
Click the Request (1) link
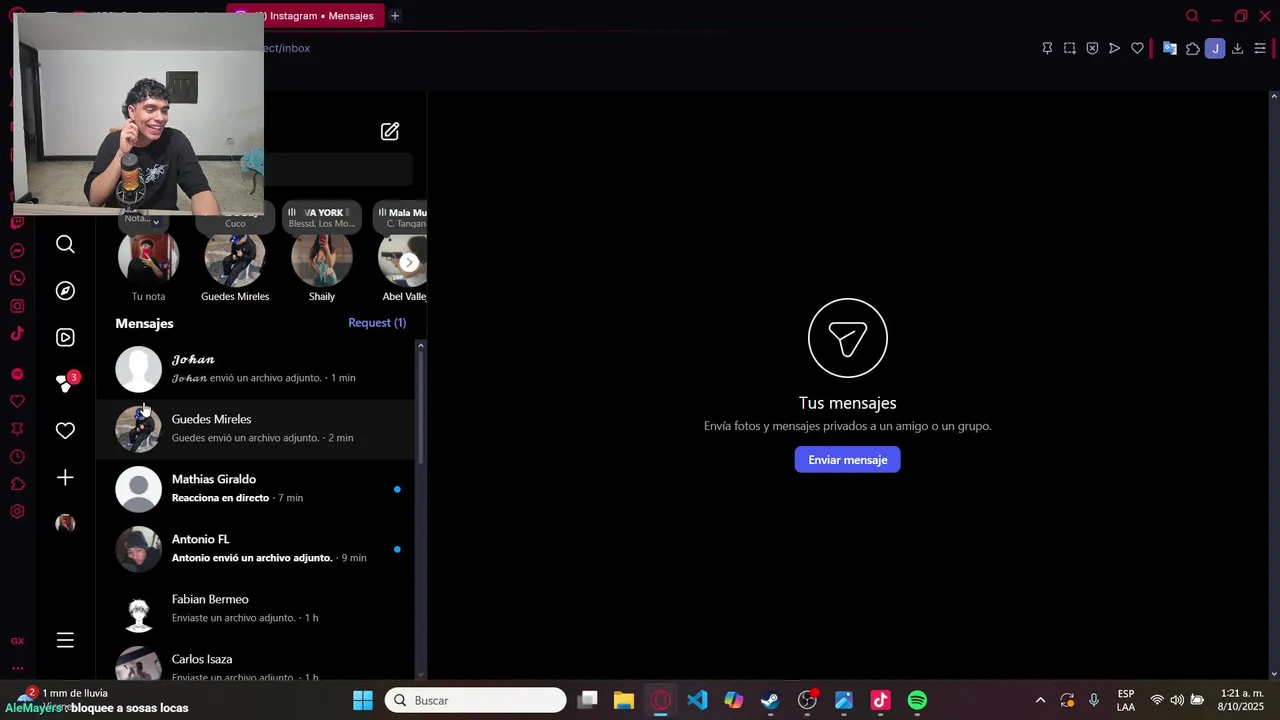(x=377, y=323)
